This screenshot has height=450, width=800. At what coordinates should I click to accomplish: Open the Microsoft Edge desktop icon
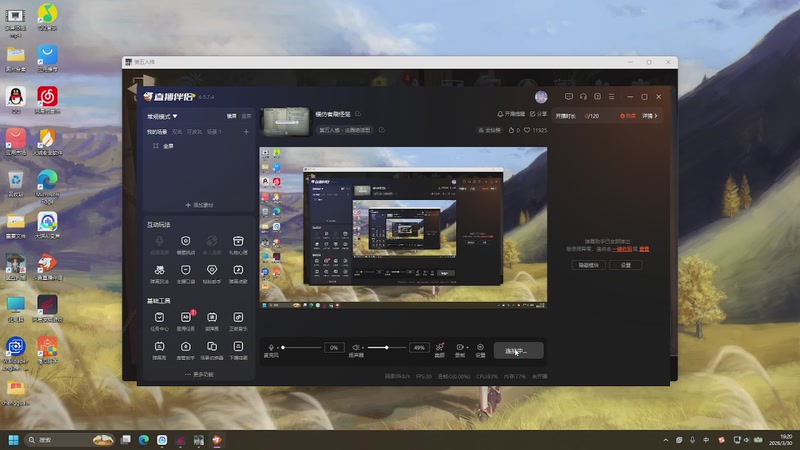pyautogui.click(x=47, y=187)
